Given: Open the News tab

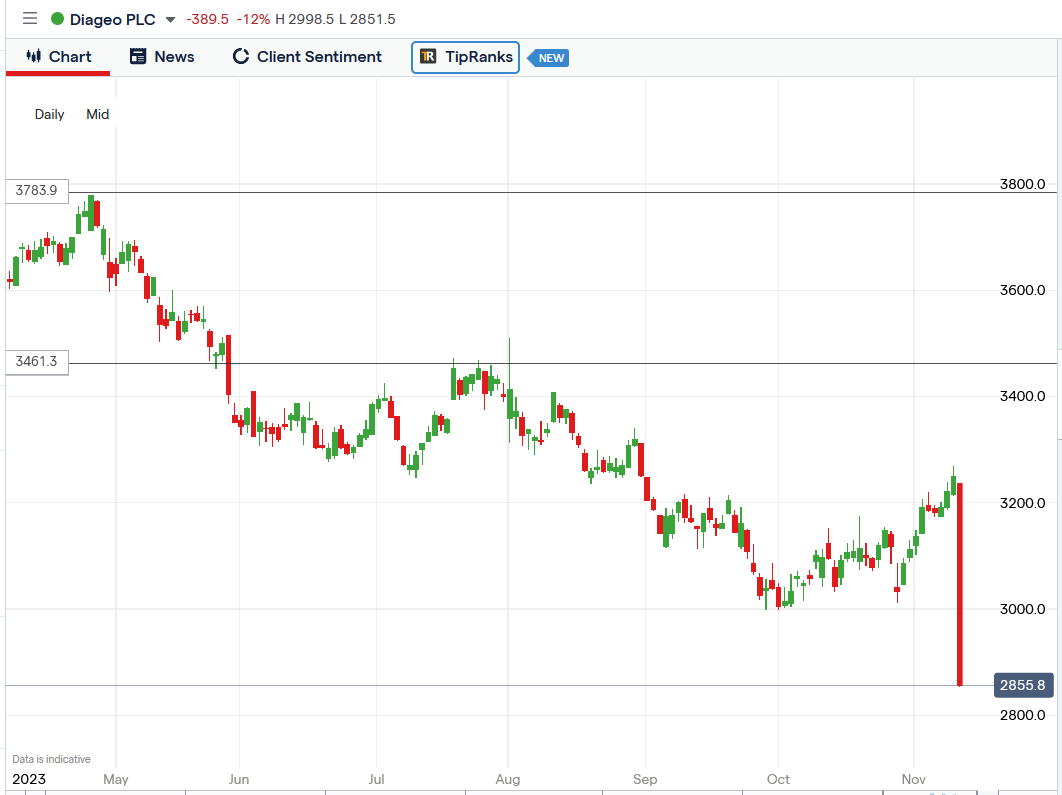Looking at the screenshot, I should click(x=162, y=57).
